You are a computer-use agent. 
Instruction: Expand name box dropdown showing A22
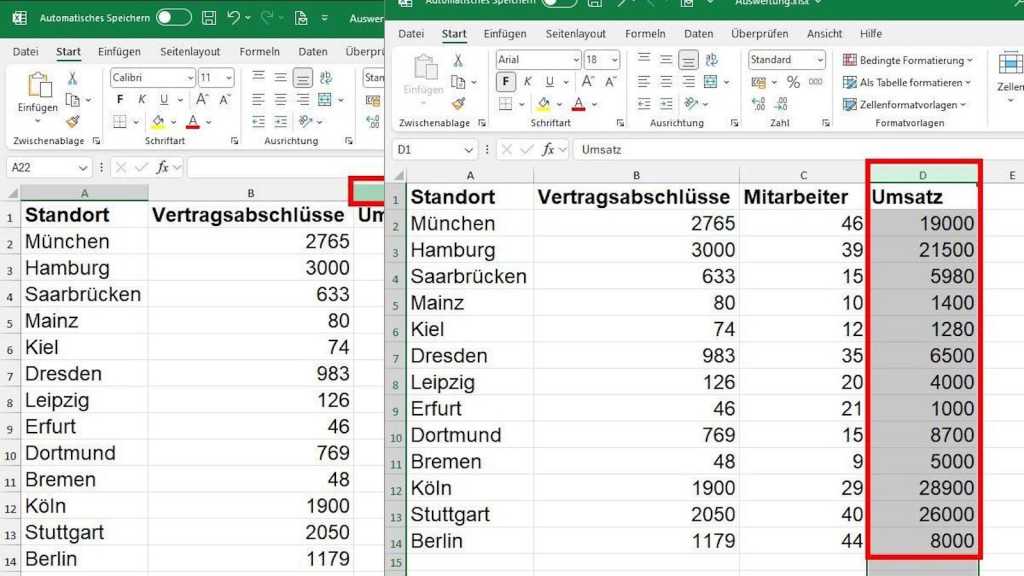82,168
